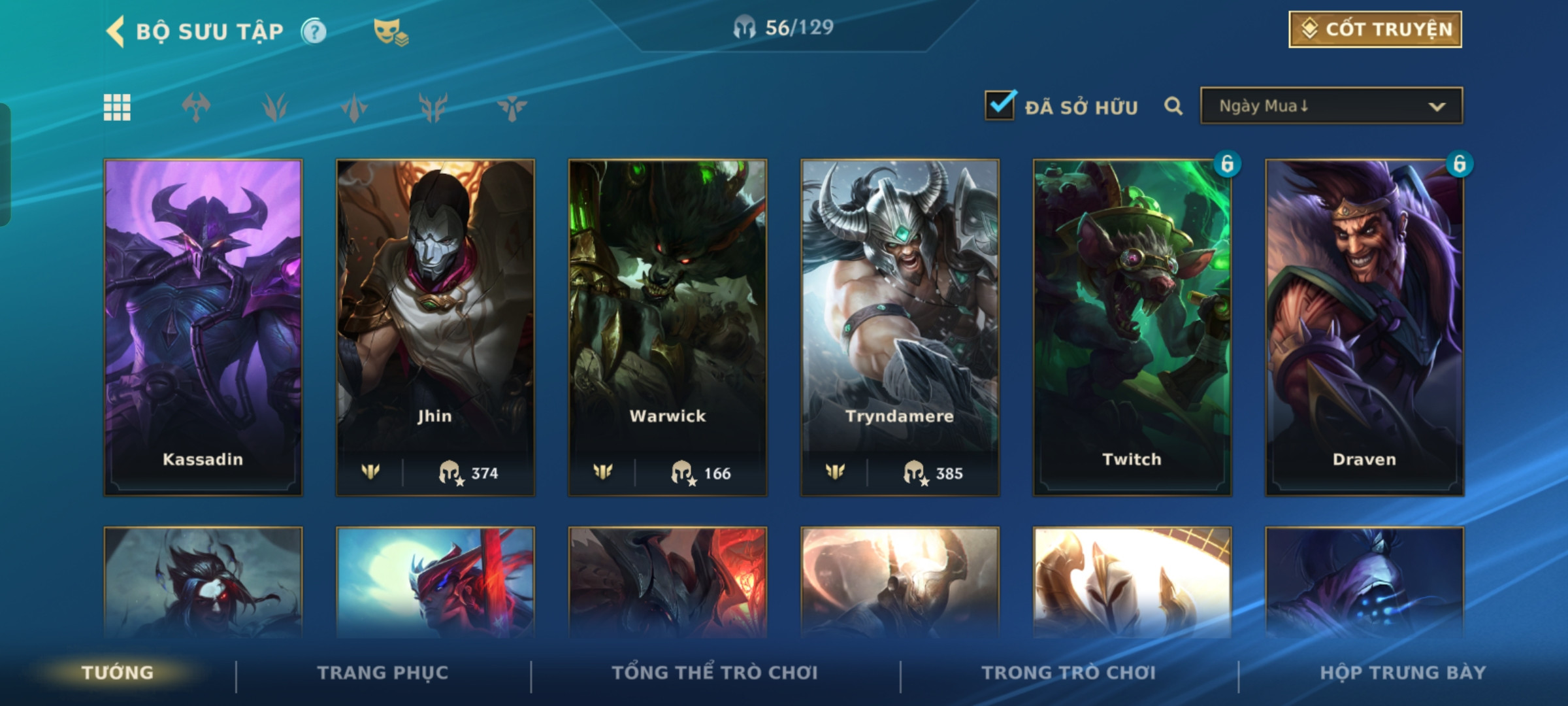
Task: Click the dropdown chevron beside Ngày Mua
Action: pos(1437,107)
